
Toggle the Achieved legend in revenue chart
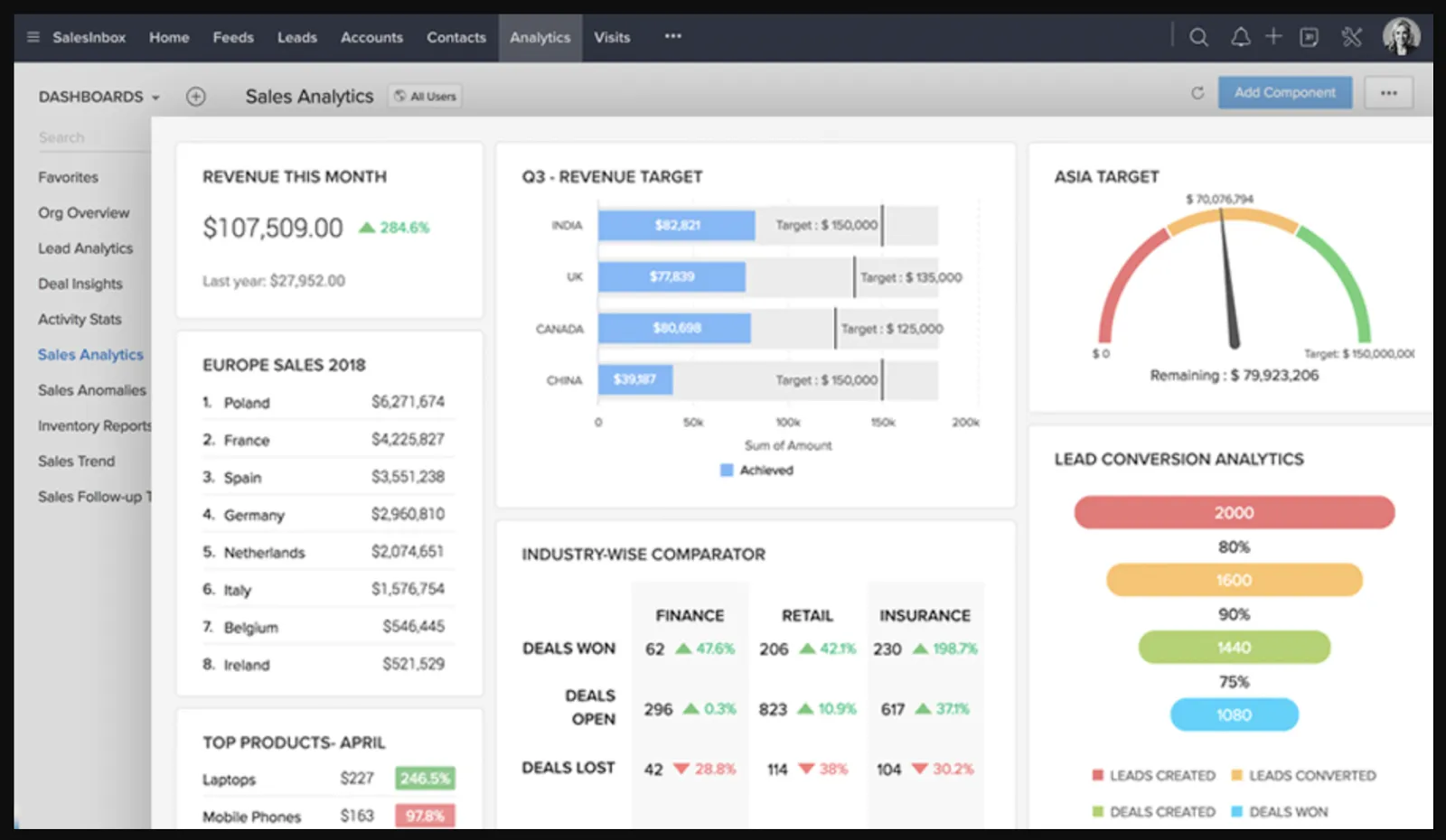[757, 471]
